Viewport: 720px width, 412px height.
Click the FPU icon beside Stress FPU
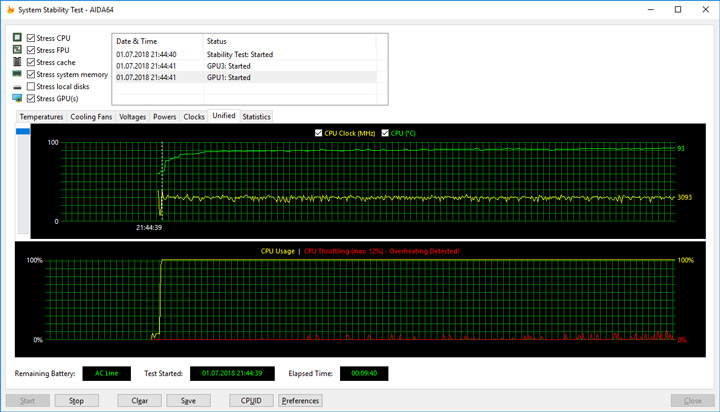click(17, 49)
